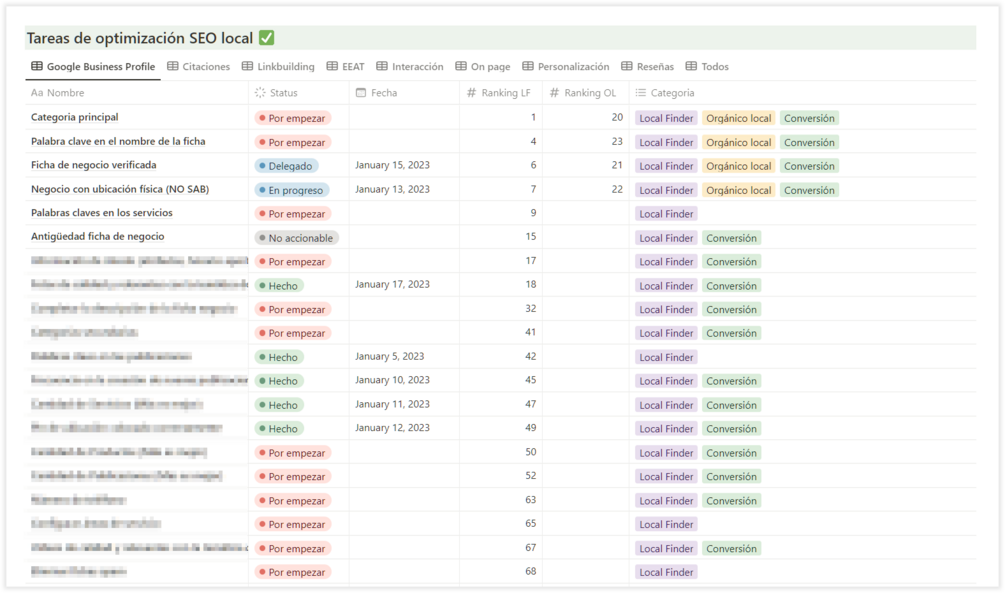Click the list icon beside Categoría header
1005x593 pixels.
[640, 93]
